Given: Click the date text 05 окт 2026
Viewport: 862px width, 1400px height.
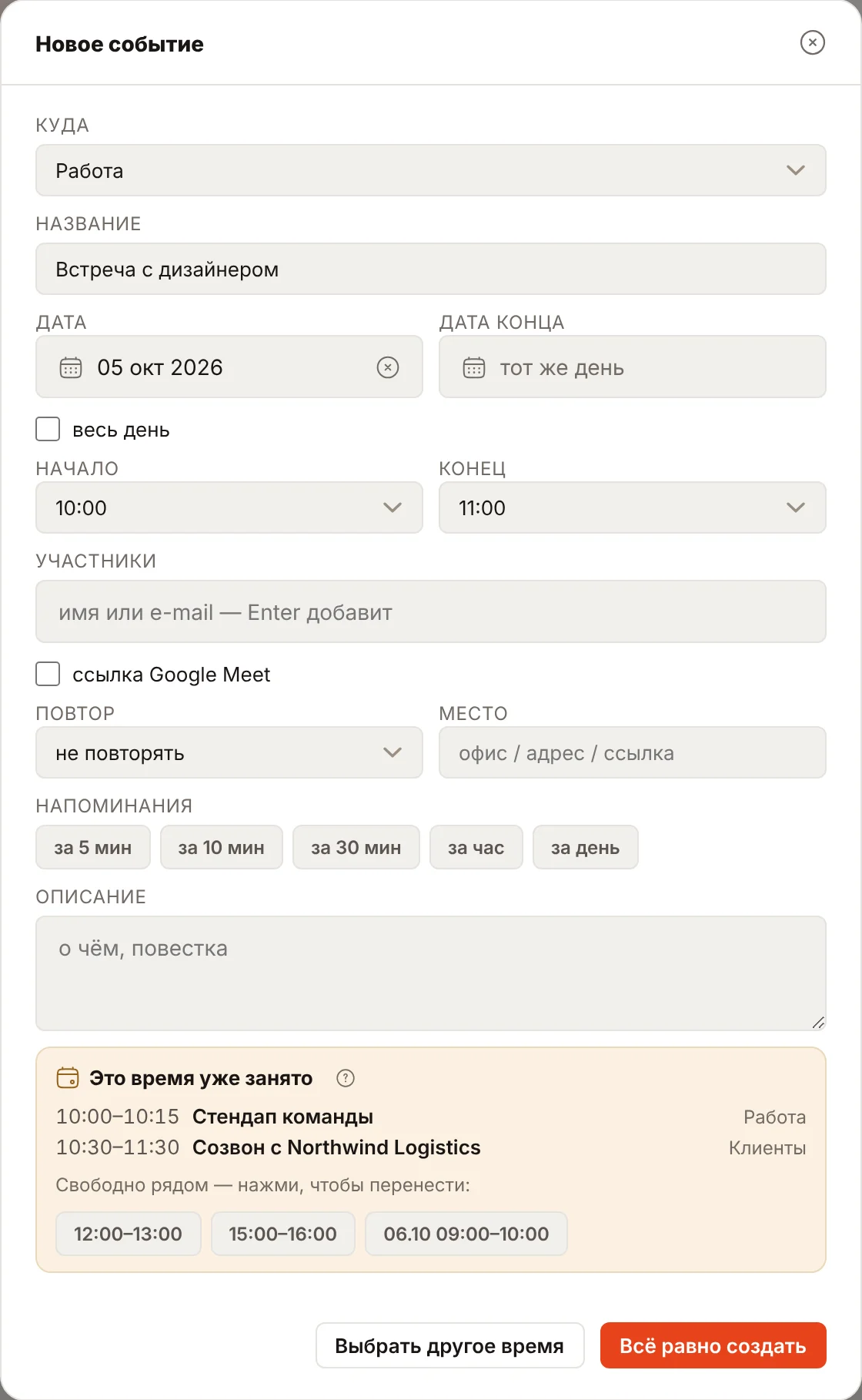Looking at the screenshot, I should coord(160,367).
